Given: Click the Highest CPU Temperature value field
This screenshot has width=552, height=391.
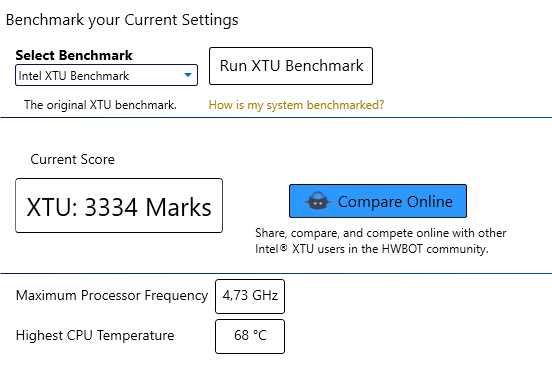Looking at the screenshot, I should pyautogui.click(x=250, y=336).
